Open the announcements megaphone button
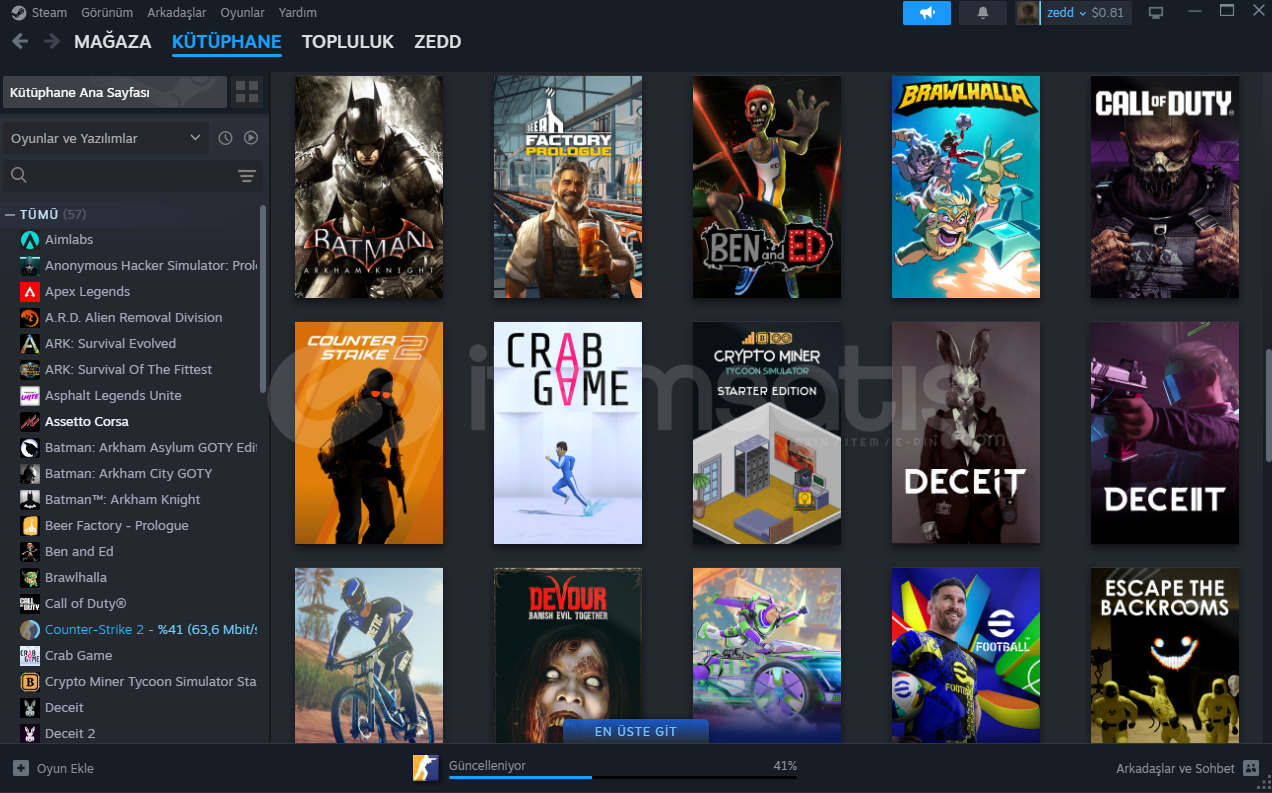The height and width of the screenshot is (793, 1272). tap(927, 13)
